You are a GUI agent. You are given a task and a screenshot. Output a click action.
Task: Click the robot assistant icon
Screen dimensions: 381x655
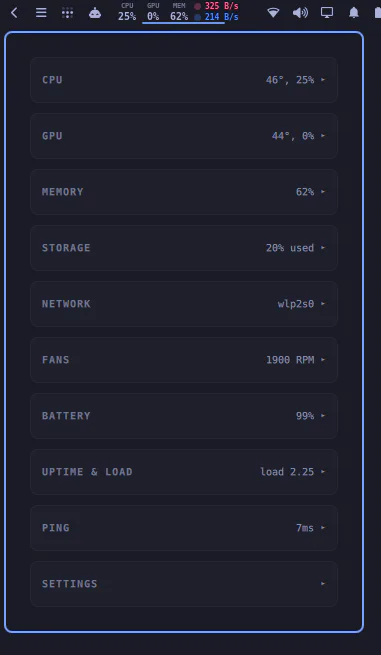click(95, 13)
